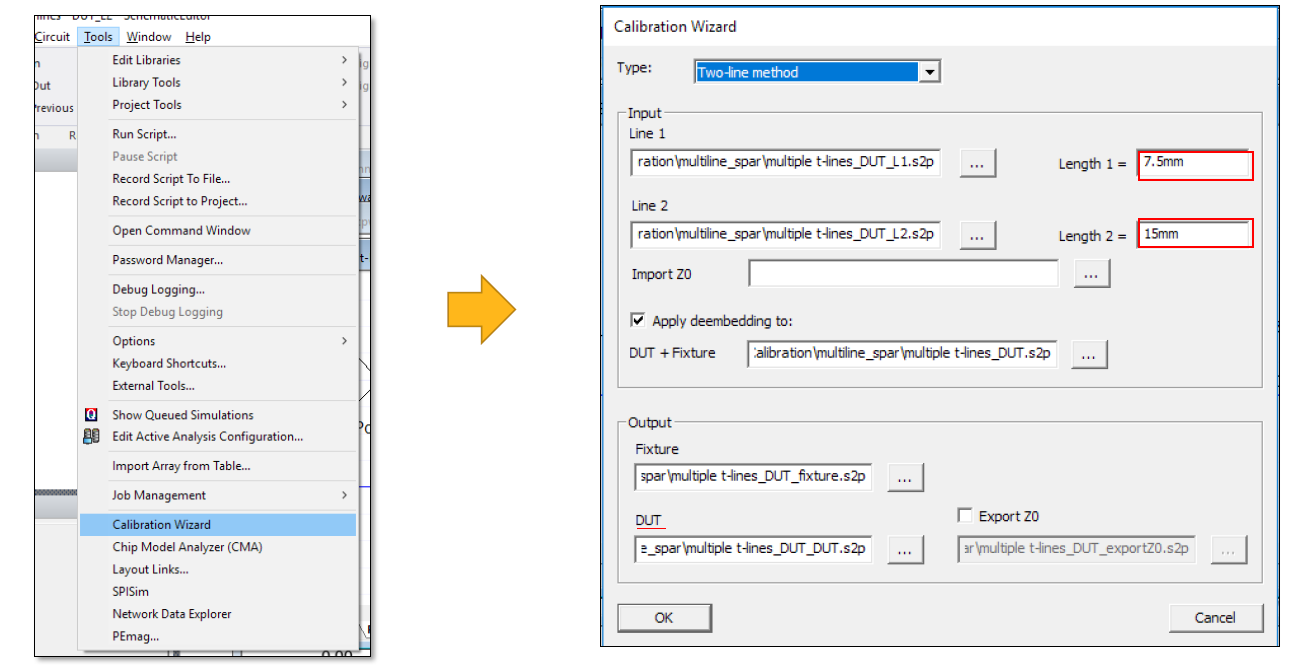This screenshot has width=1303, height=665.
Task: Browse for the DUT output file
Action: (904, 549)
